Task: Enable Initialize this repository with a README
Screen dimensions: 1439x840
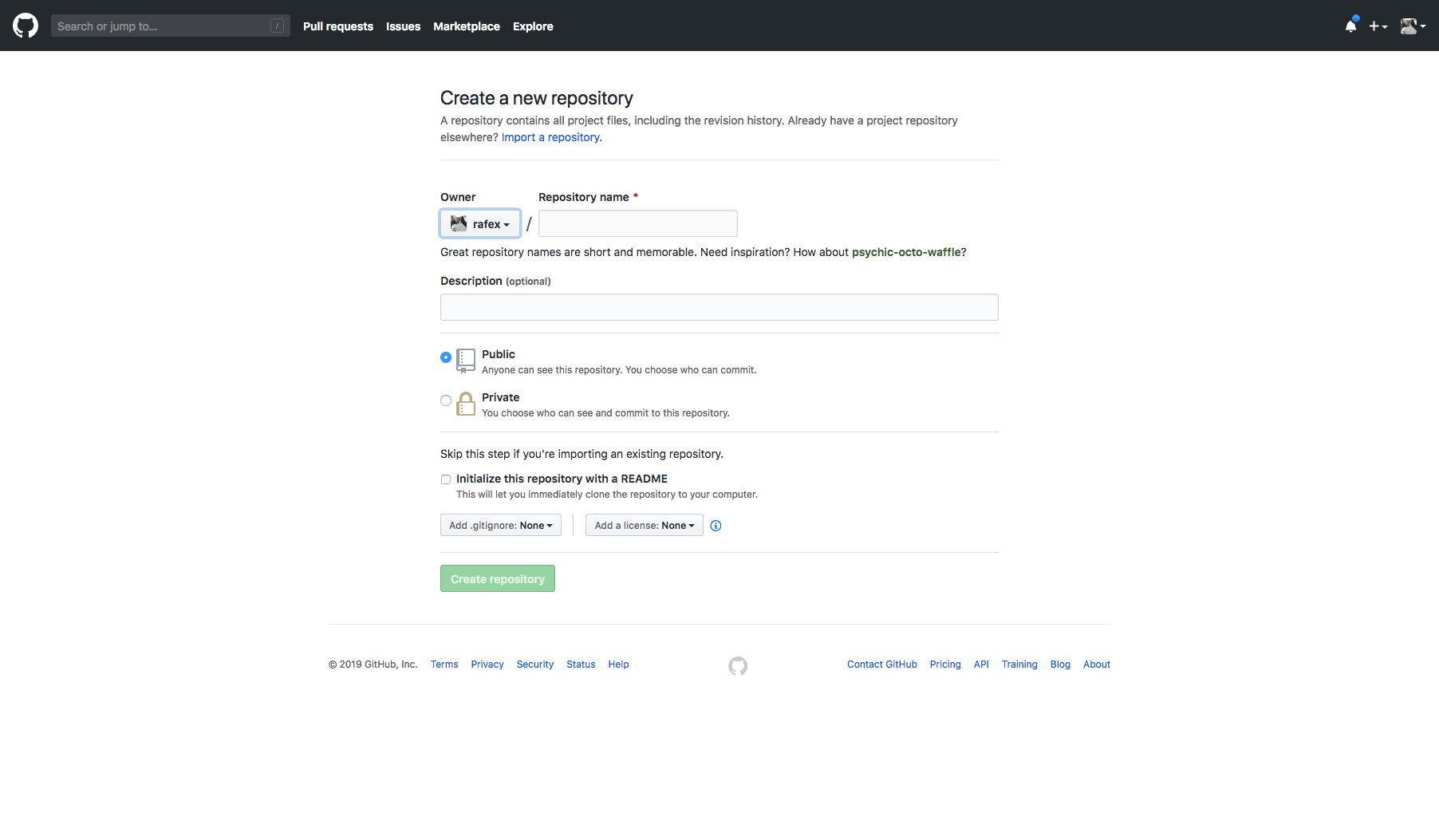Action: (446, 479)
